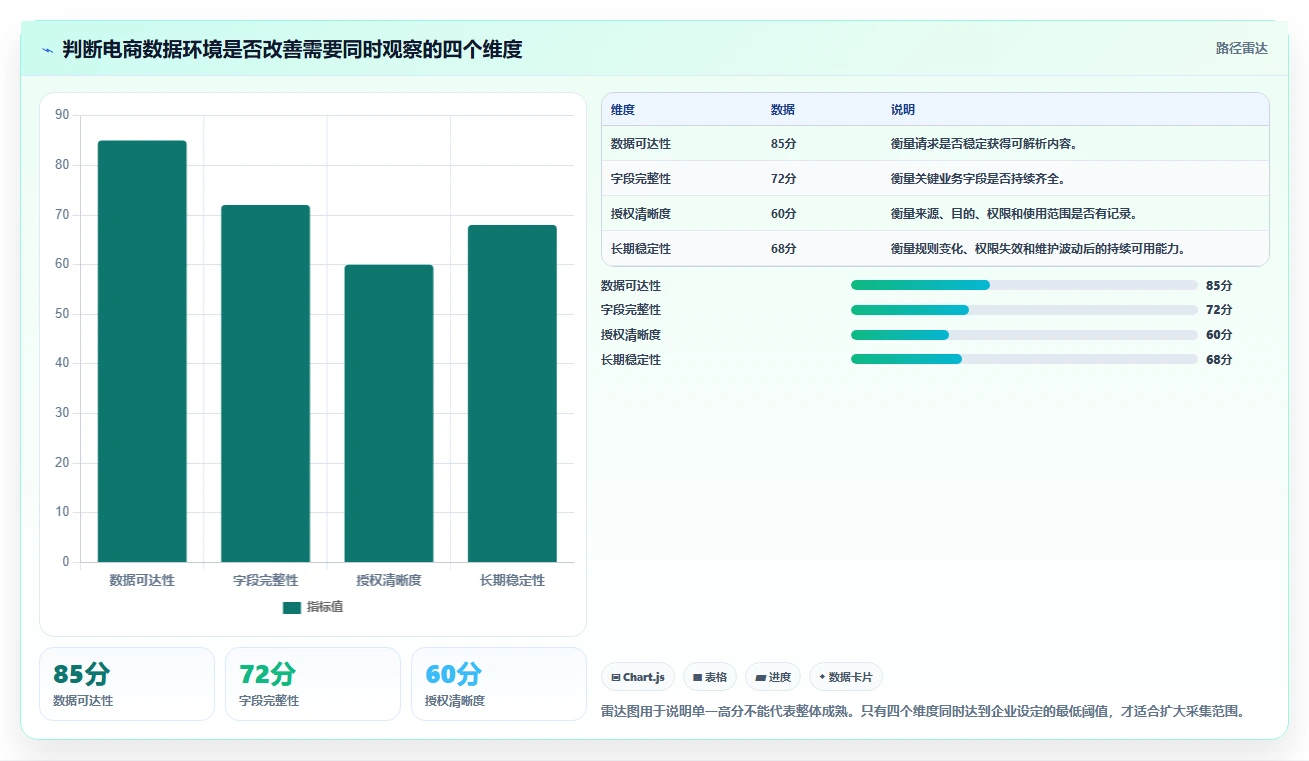
Task: Click the description starting 衡量来源、目的、权限
Action: click(1014, 214)
